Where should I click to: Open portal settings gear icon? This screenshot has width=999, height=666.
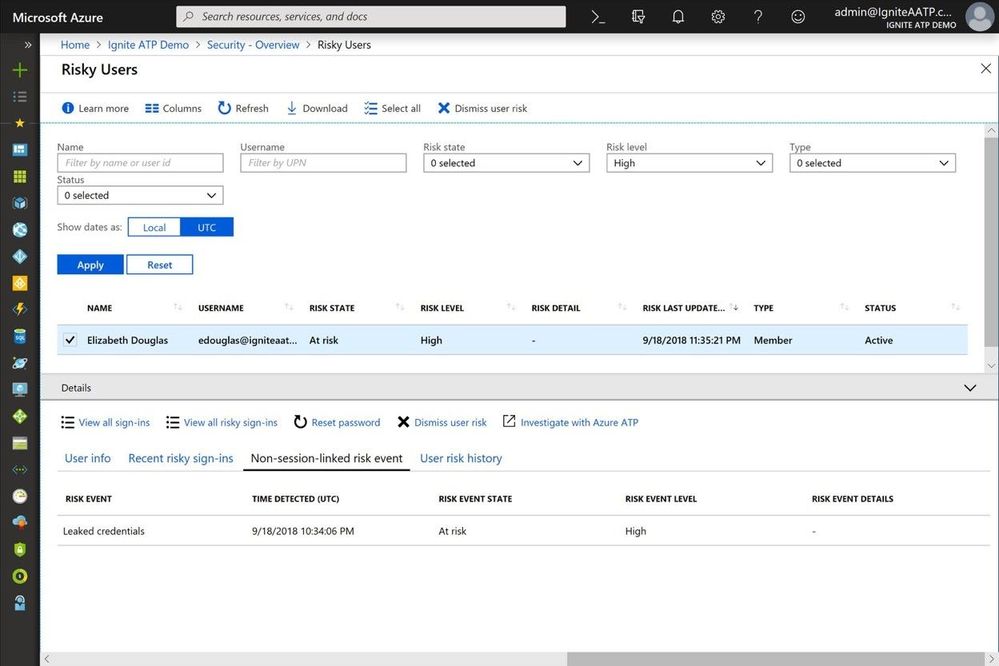pyautogui.click(x=718, y=17)
